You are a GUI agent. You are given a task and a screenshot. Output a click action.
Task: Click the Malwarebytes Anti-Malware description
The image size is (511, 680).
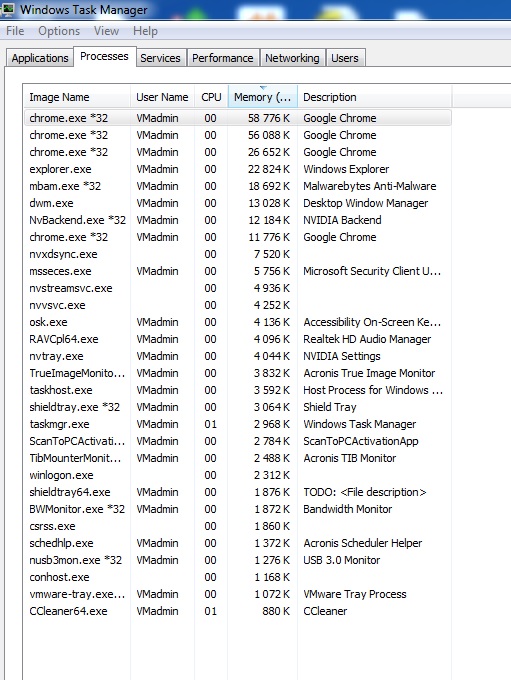click(x=370, y=186)
